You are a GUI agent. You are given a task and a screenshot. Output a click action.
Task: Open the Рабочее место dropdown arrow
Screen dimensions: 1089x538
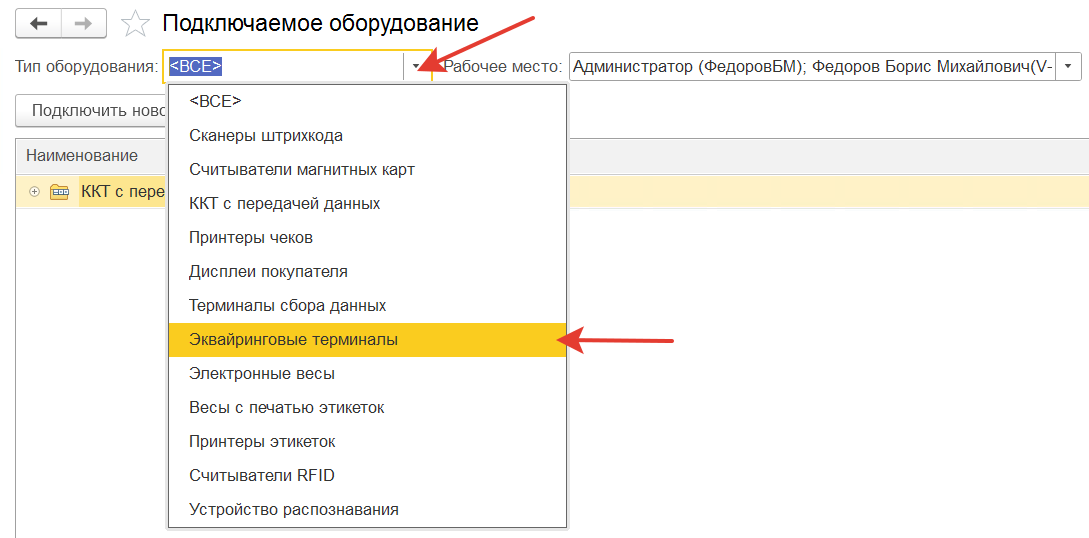pyautogui.click(x=1068, y=67)
